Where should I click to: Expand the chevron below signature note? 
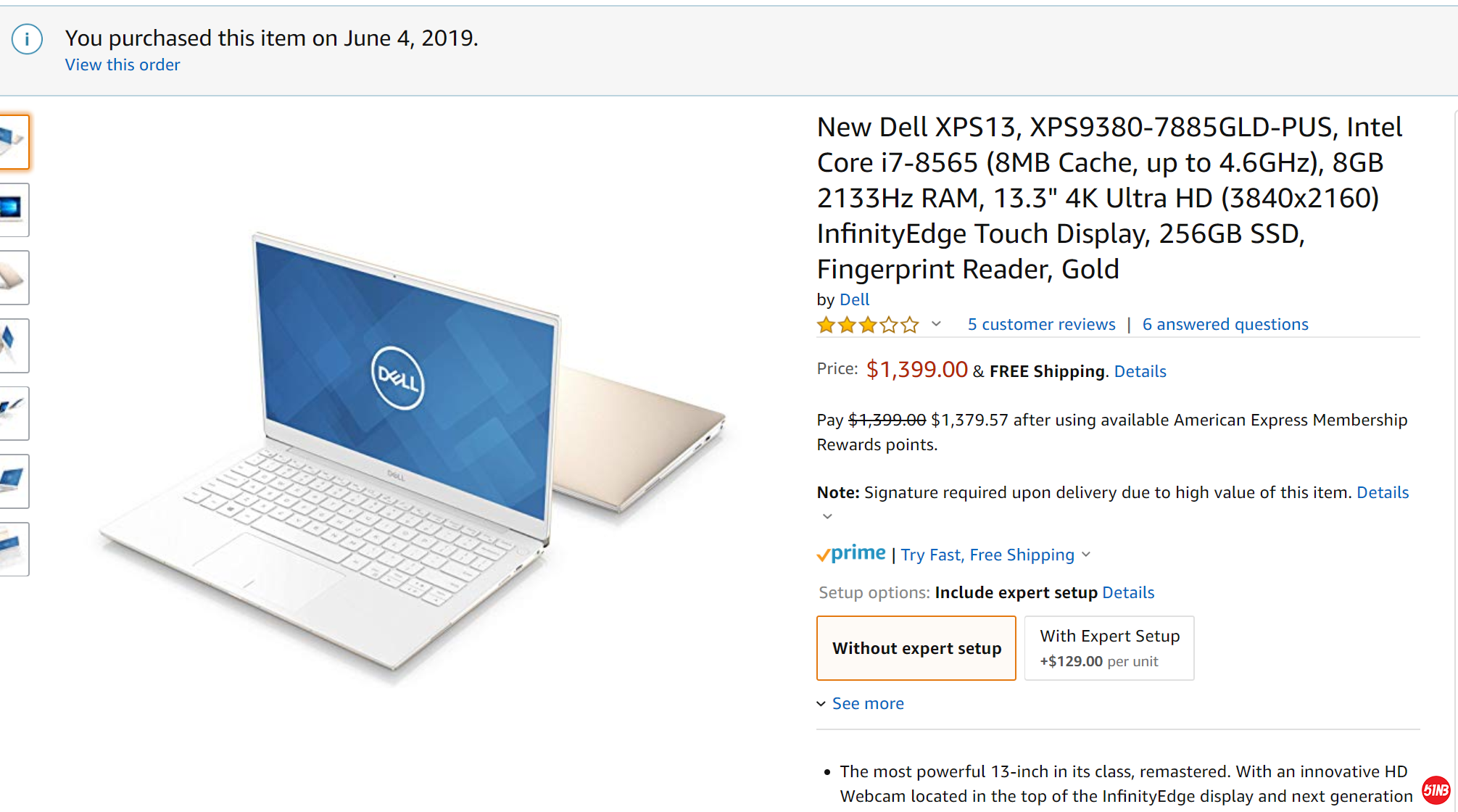click(827, 516)
